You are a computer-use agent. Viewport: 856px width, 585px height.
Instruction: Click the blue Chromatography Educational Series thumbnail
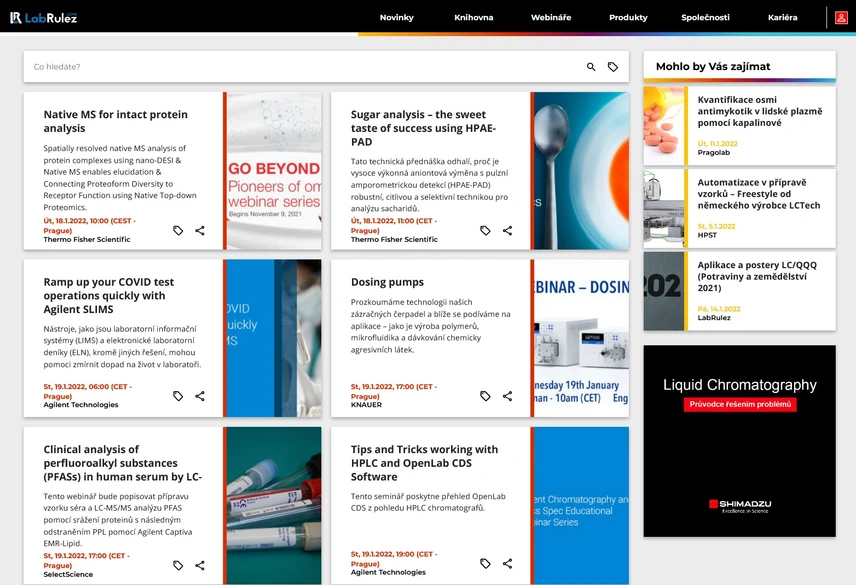[x=581, y=506]
